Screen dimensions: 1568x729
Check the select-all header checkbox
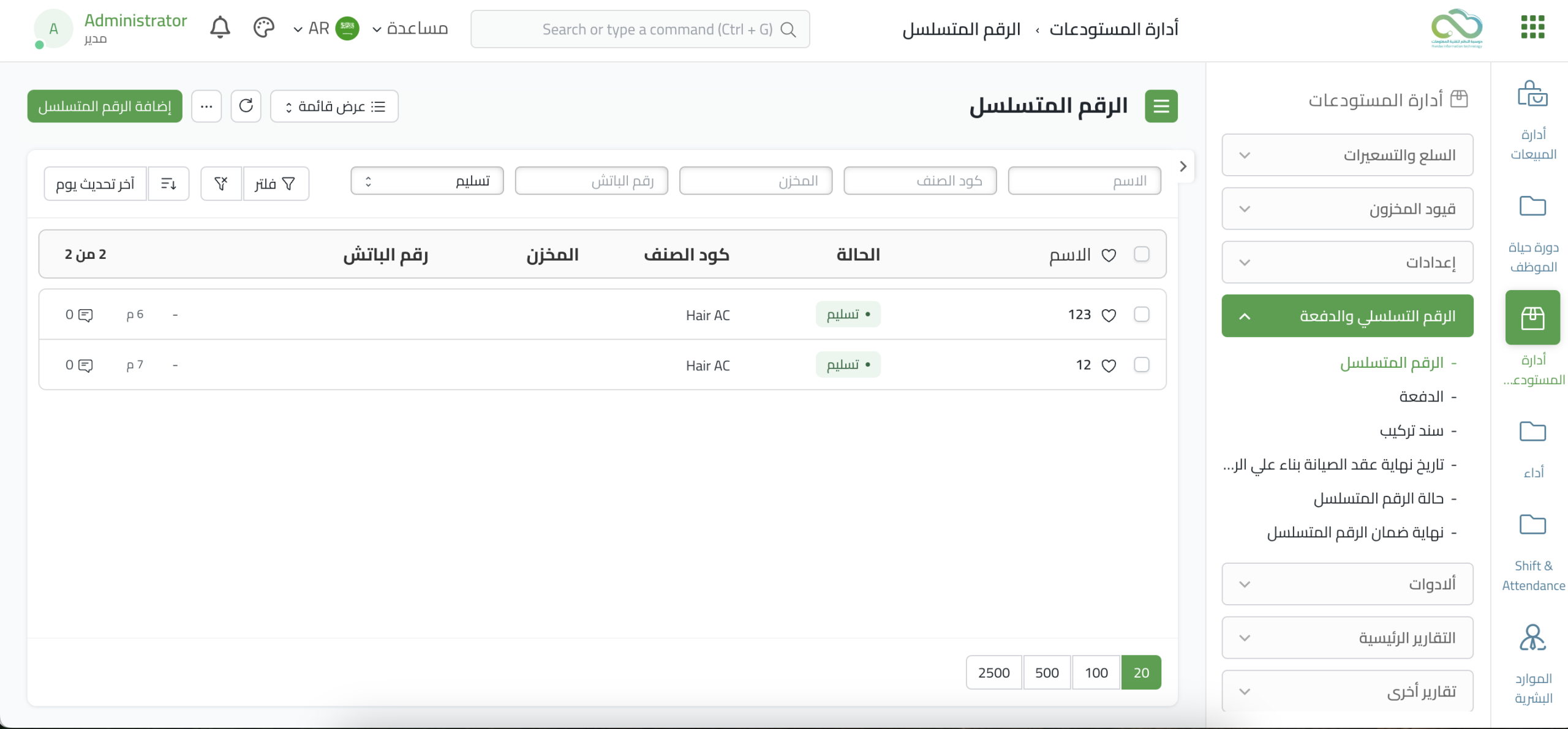pos(1142,254)
